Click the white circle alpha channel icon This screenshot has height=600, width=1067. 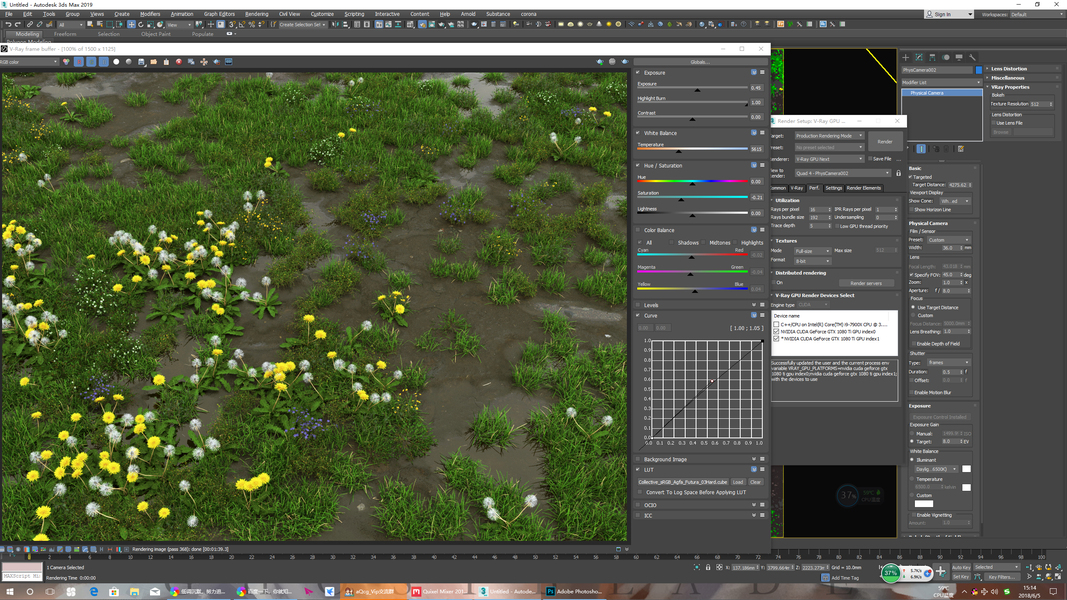(x=116, y=62)
